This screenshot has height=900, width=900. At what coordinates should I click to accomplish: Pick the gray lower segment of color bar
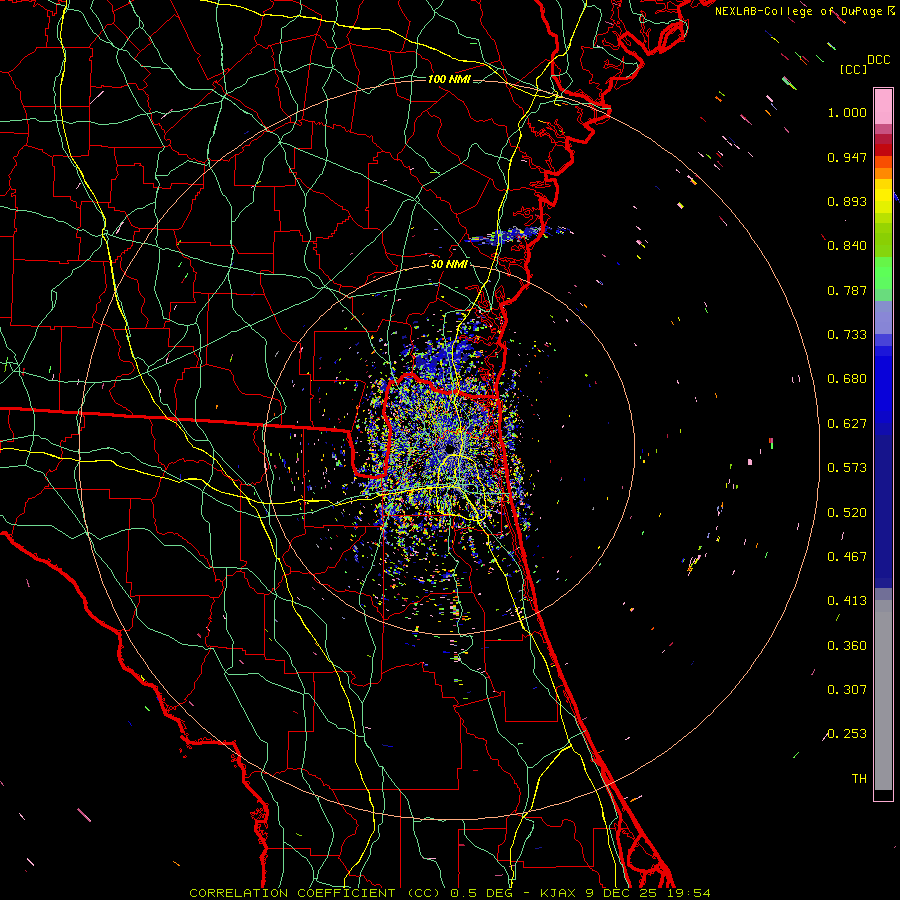883,695
